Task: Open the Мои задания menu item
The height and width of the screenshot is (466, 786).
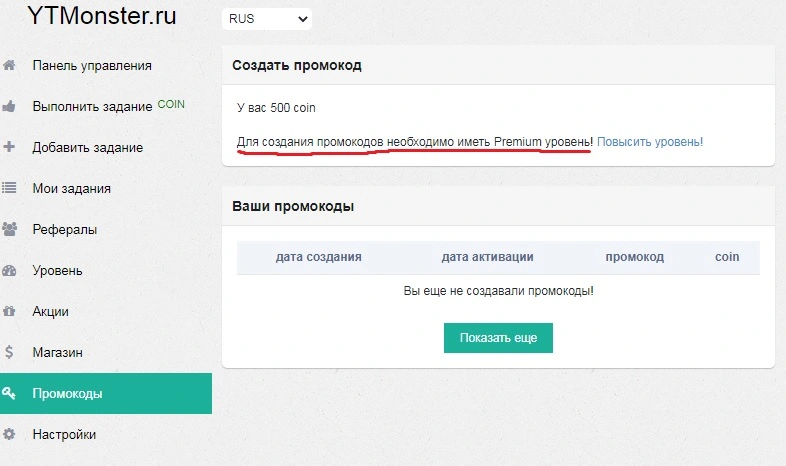Action: 71,188
